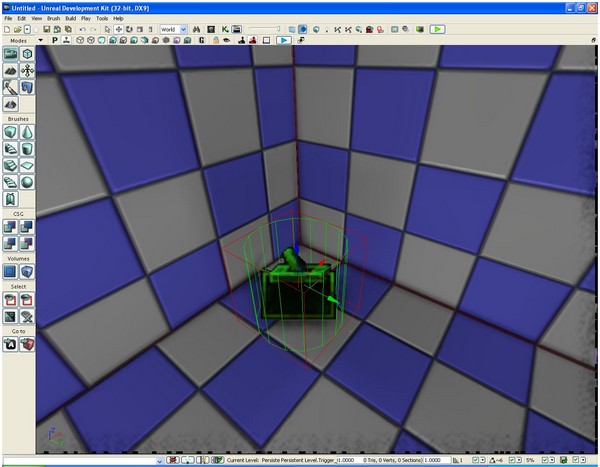The width and height of the screenshot is (600, 467).
Task: Create a new level with New icon
Action: (7, 29)
